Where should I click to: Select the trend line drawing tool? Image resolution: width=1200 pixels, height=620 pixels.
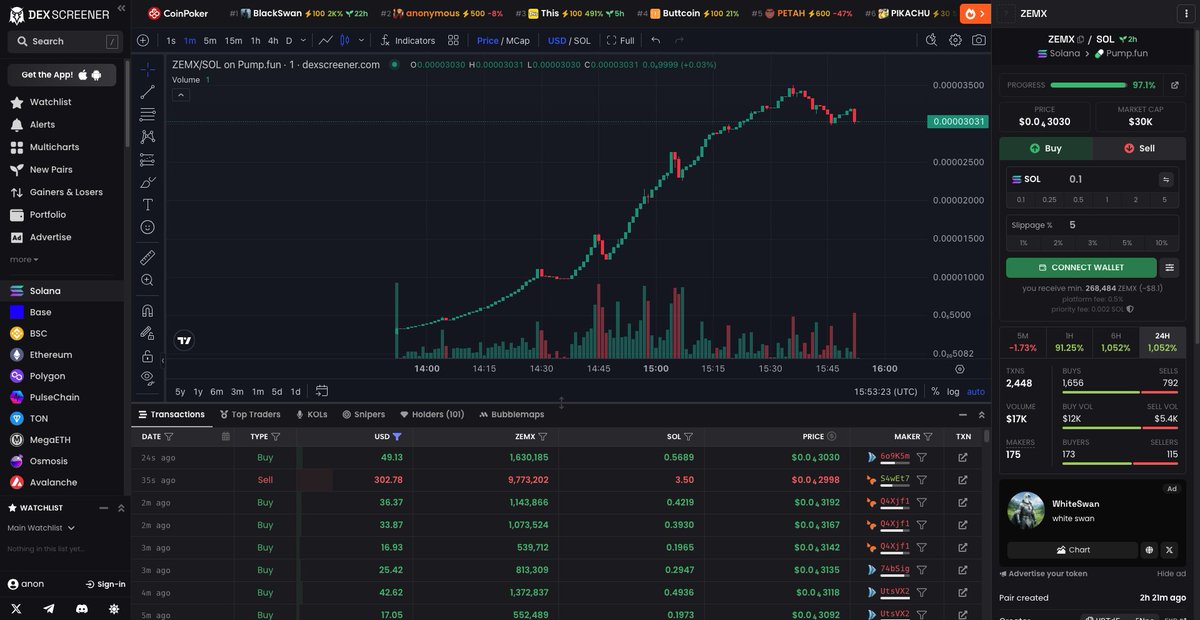click(148, 92)
